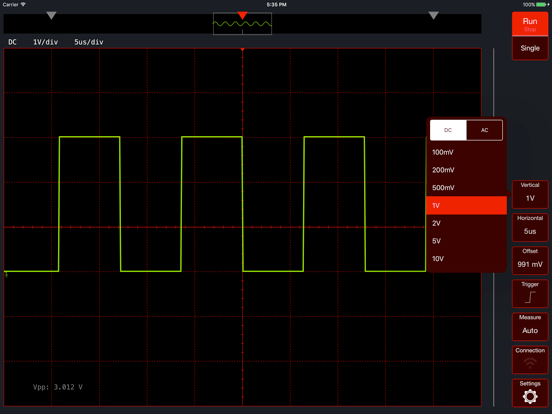The width and height of the screenshot is (552, 414).
Task: Open the Offset 991 mV control
Action: pos(530,261)
